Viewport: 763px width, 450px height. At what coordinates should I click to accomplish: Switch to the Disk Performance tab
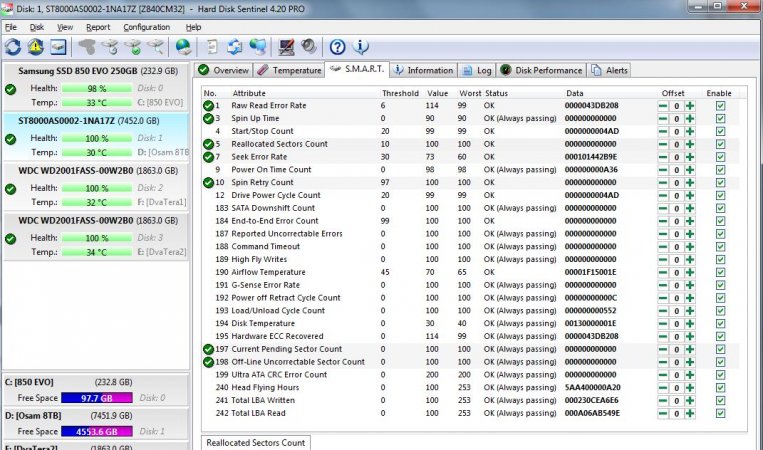542,71
